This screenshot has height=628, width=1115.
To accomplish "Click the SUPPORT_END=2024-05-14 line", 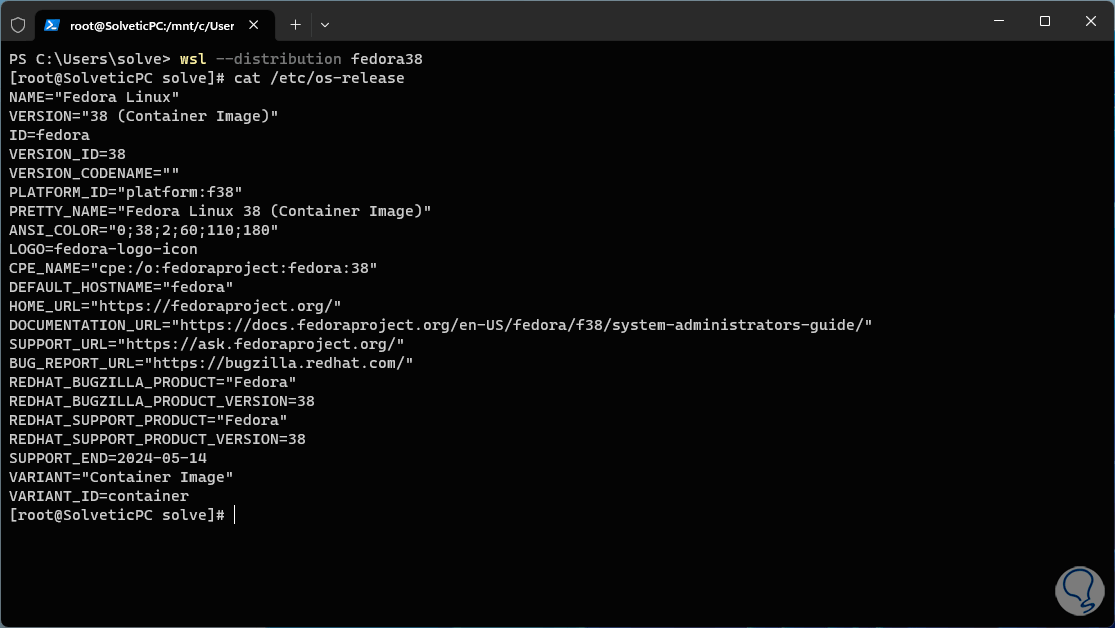I will point(107,458).
